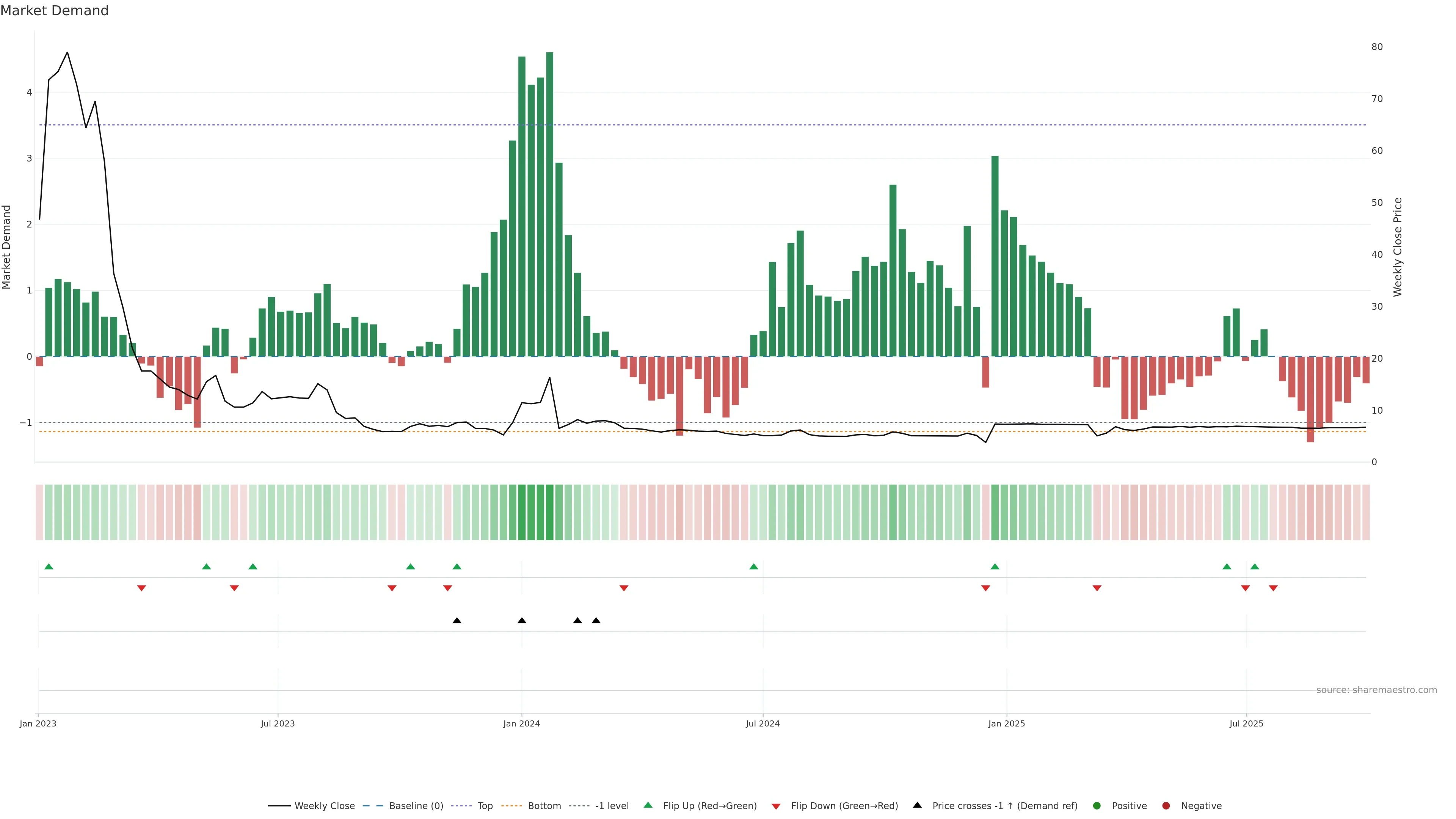Viewport: 1456px width, 819px height.
Task: Click the Jul 2024 x-axis label
Action: tap(763, 723)
